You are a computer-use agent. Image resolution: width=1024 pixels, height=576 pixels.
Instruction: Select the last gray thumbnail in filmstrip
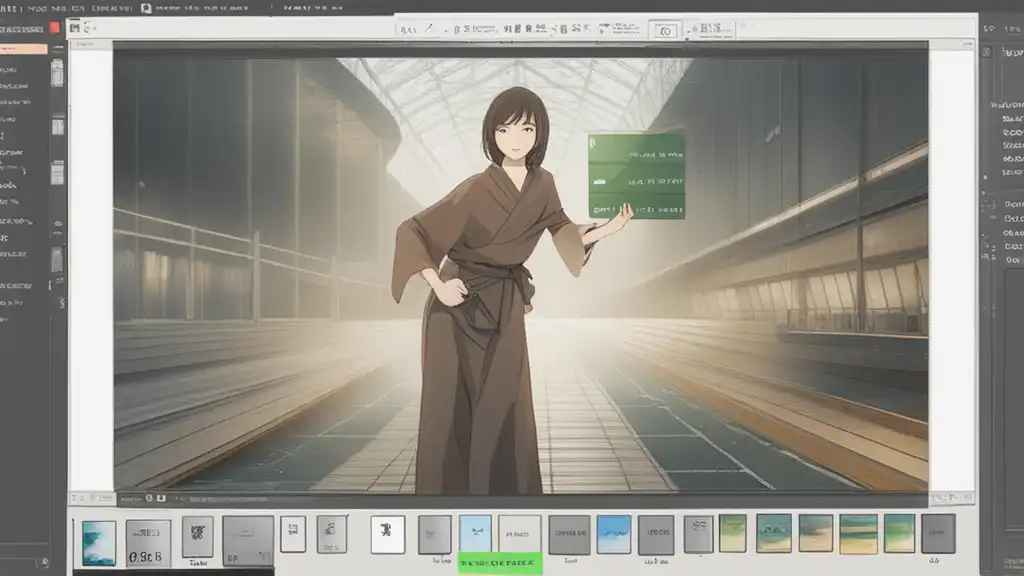(x=938, y=533)
